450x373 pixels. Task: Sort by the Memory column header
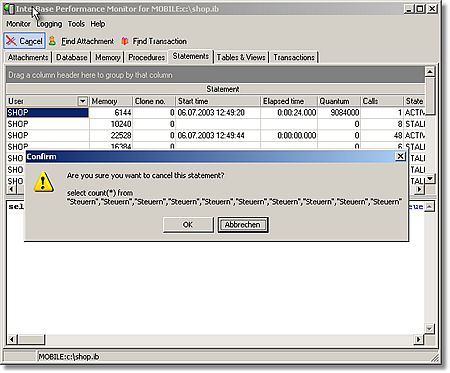tap(111, 101)
